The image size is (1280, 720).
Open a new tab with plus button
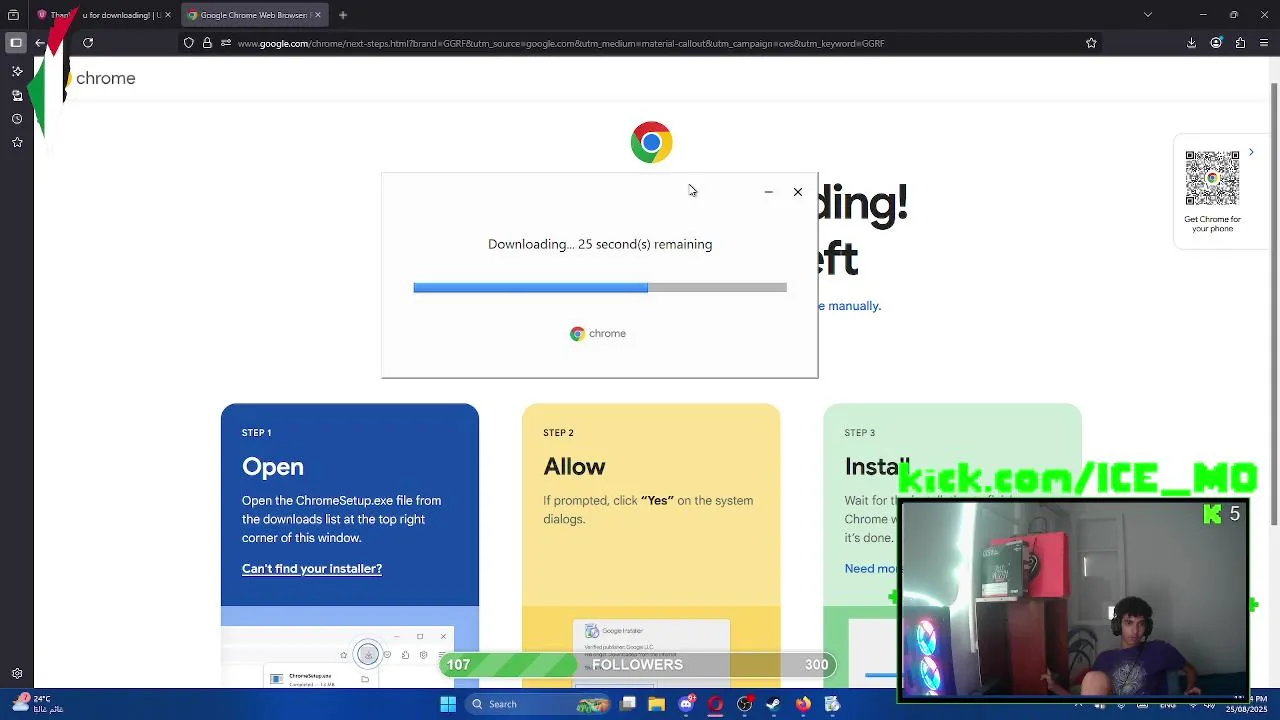[x=342, y=15]
